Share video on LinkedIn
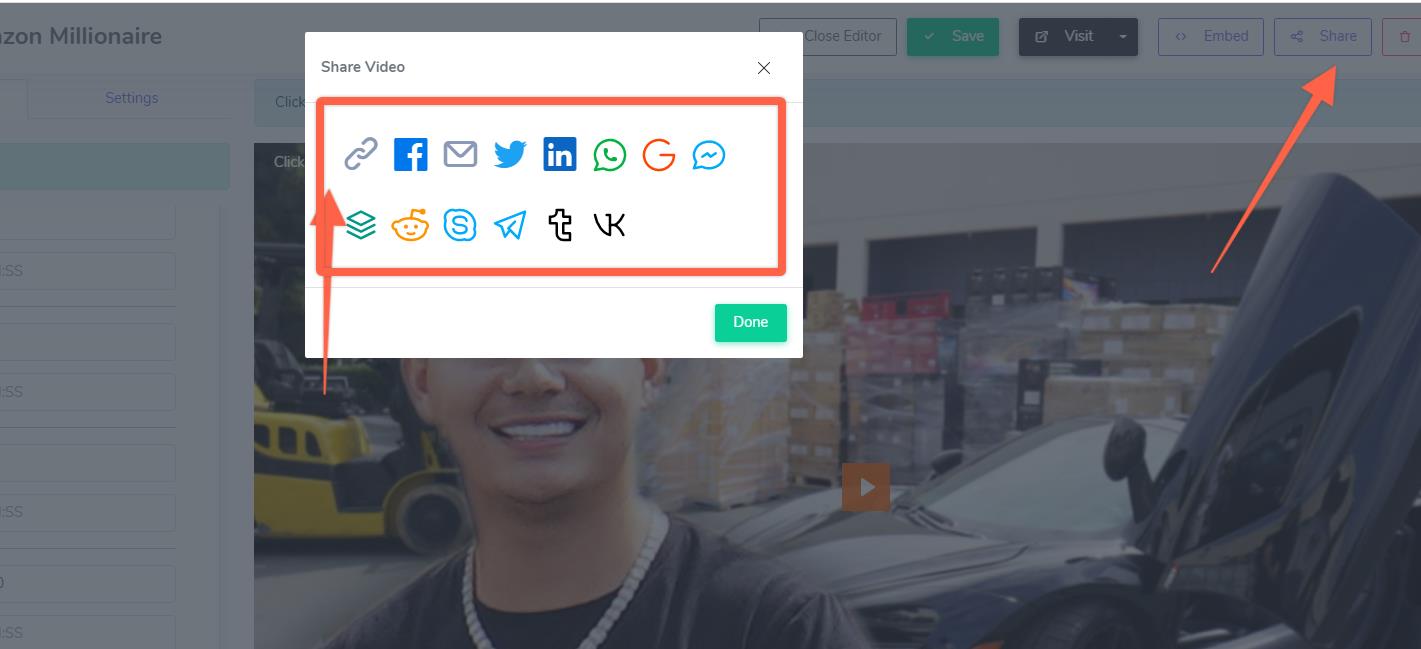Screen dimensions: 1421x649 [x=560, y=154]
